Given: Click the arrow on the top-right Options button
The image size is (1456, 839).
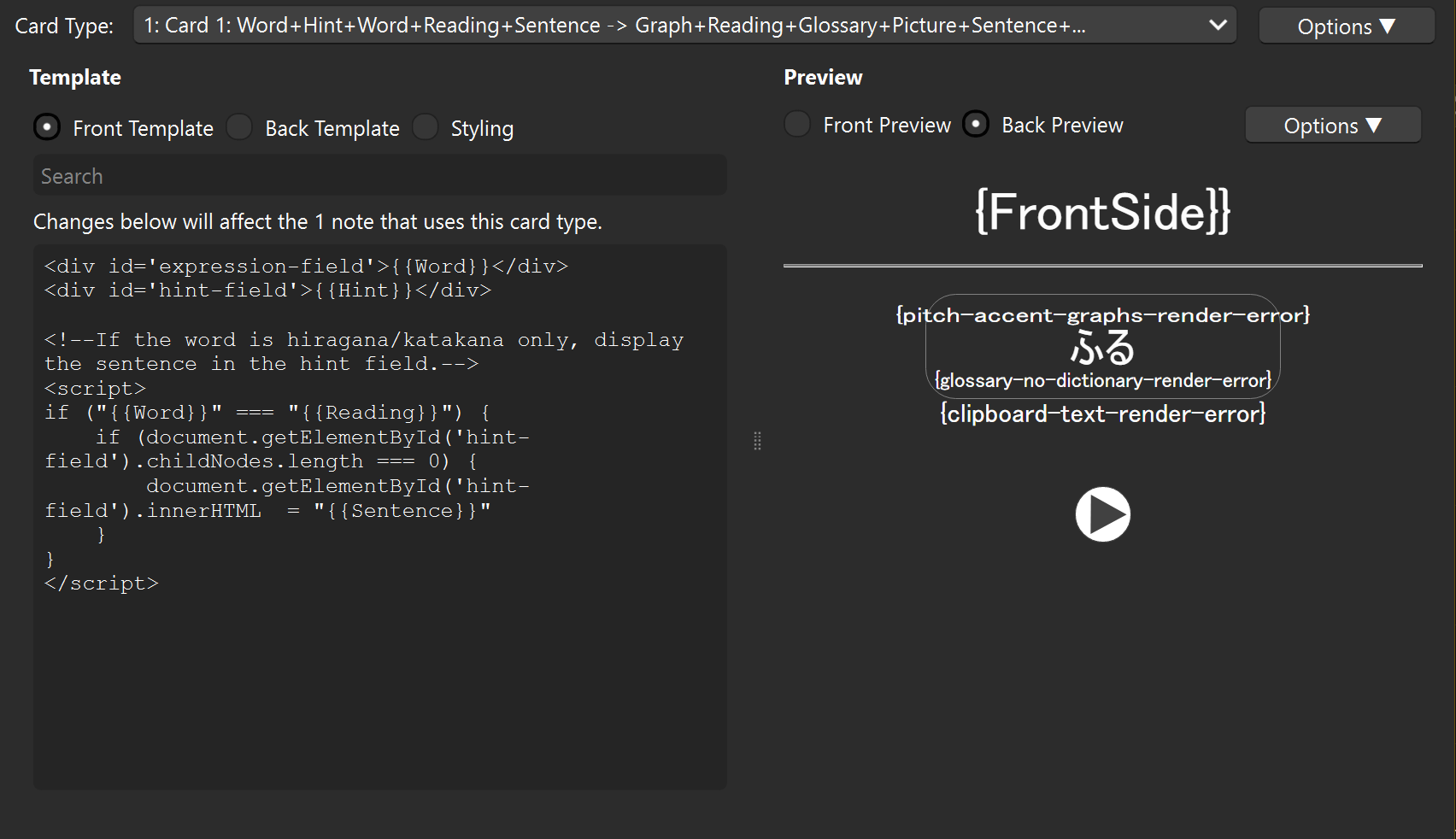Looking at the screenshot, I should coord(1387,26).
